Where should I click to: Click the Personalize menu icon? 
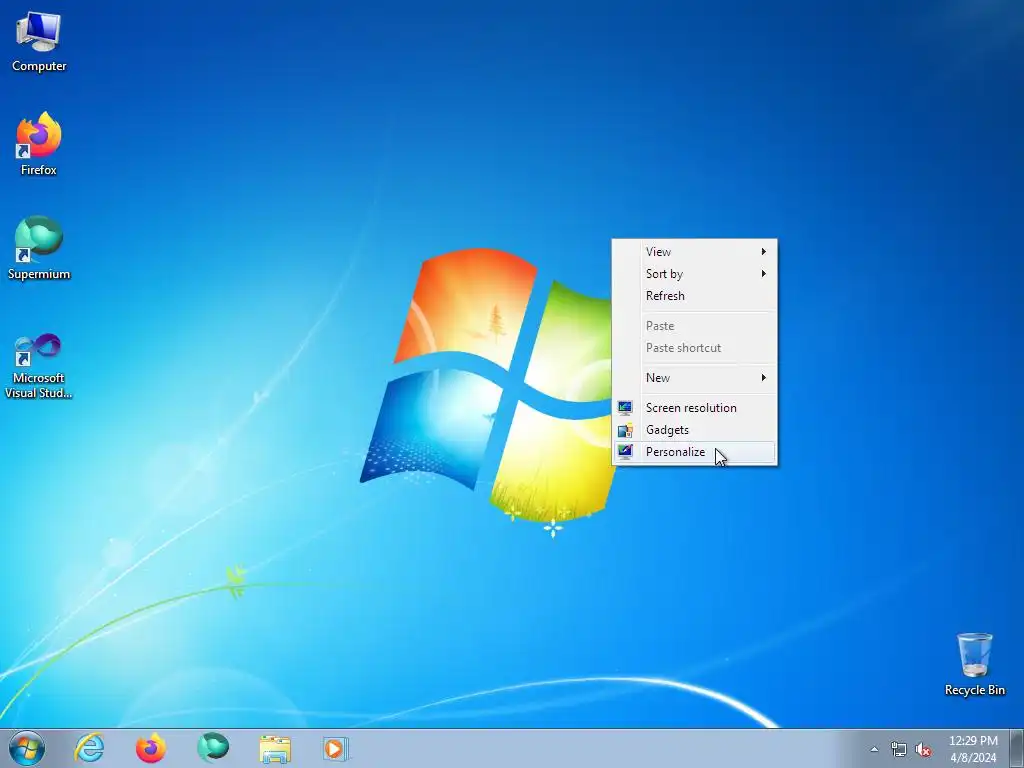pos(625,452)
